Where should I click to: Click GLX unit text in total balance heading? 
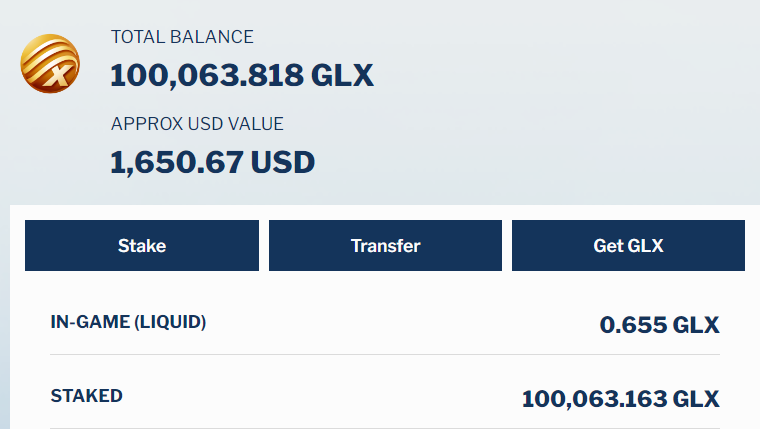tap(342, 76)
